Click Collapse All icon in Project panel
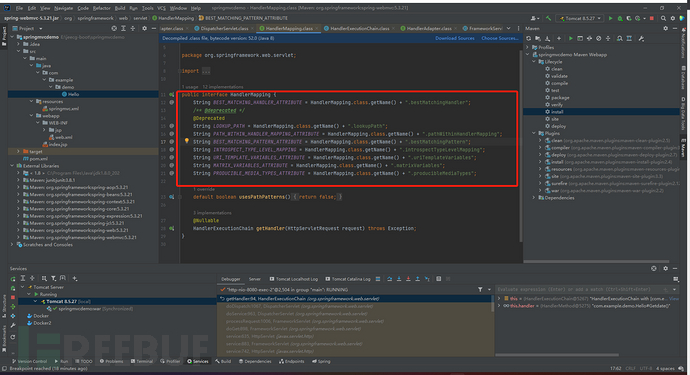Image resolution: width=690 pixels, height=375 pixels. (132, 28)
